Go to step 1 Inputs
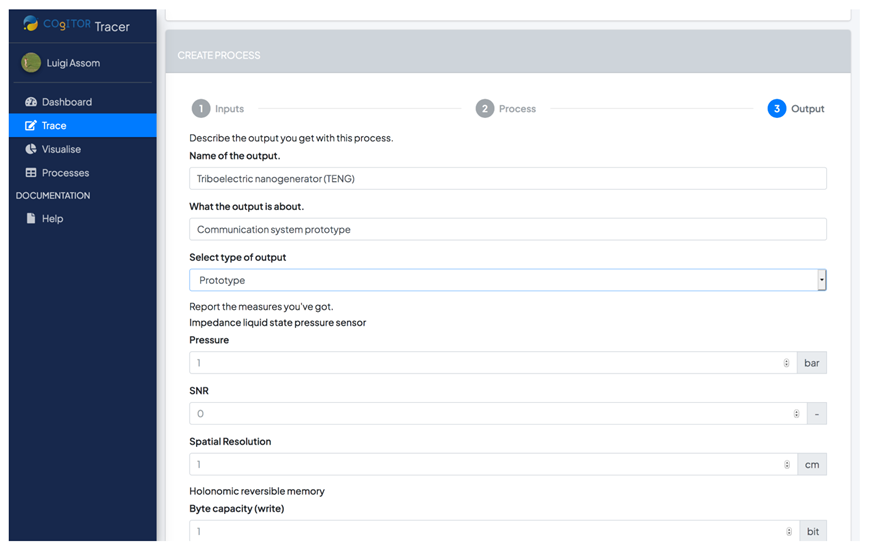 [x=218, y=109]
